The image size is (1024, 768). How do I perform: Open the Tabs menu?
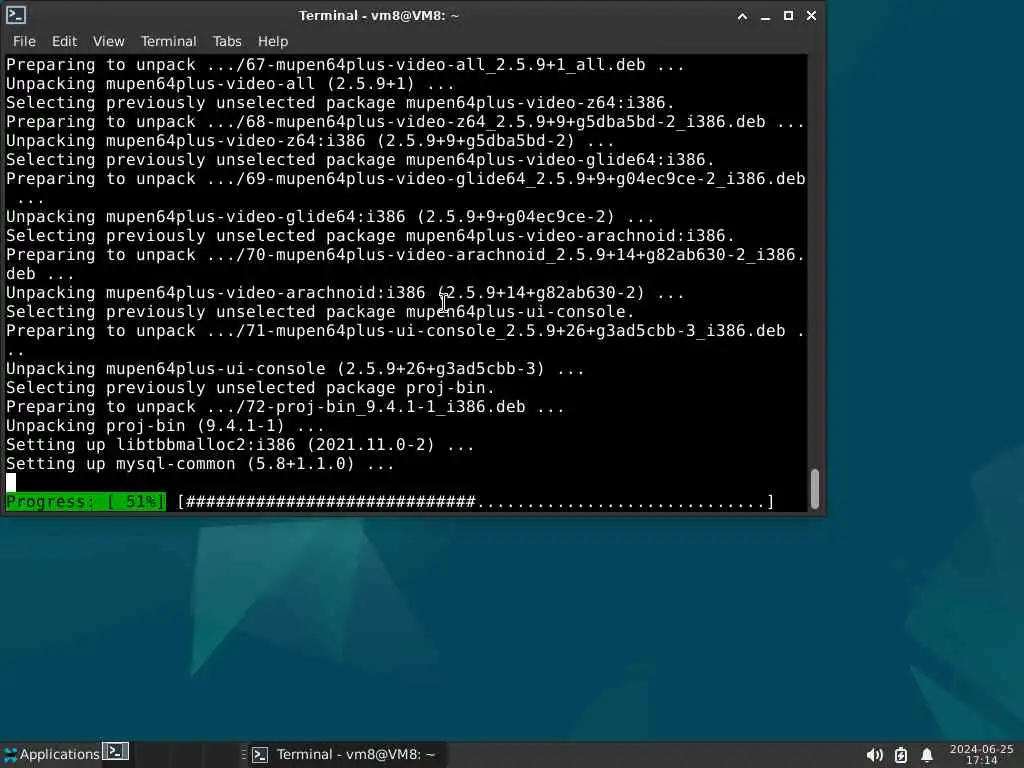(x=227, y=41)
